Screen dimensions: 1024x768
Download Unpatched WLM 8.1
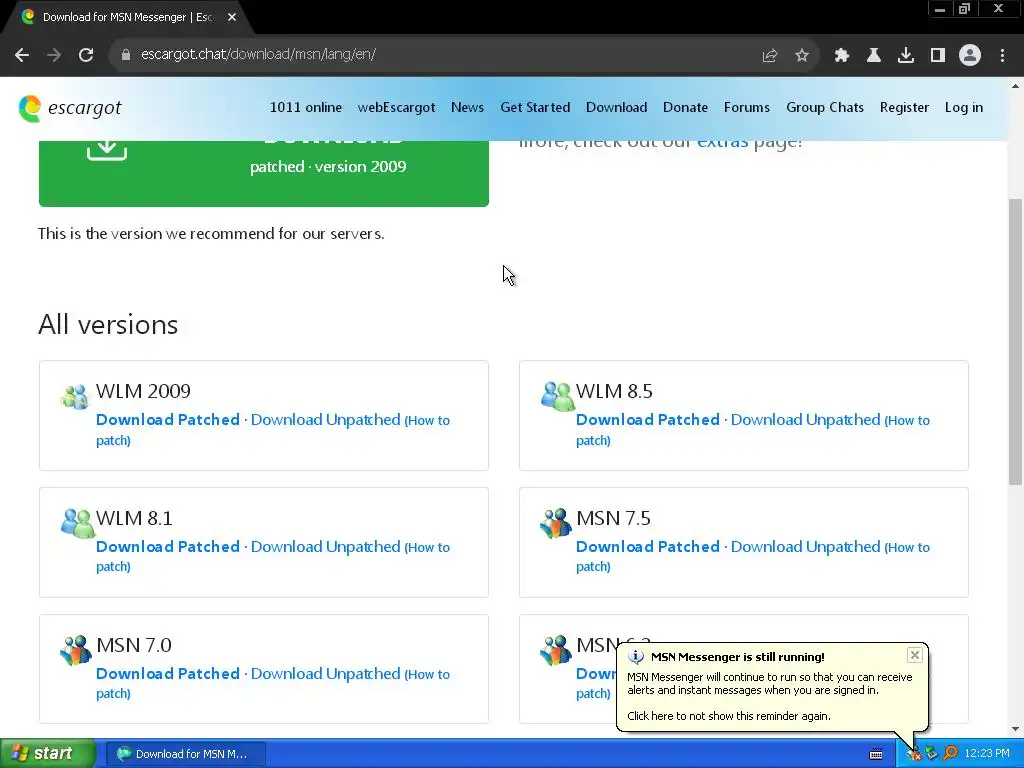[x=325, y=547]
